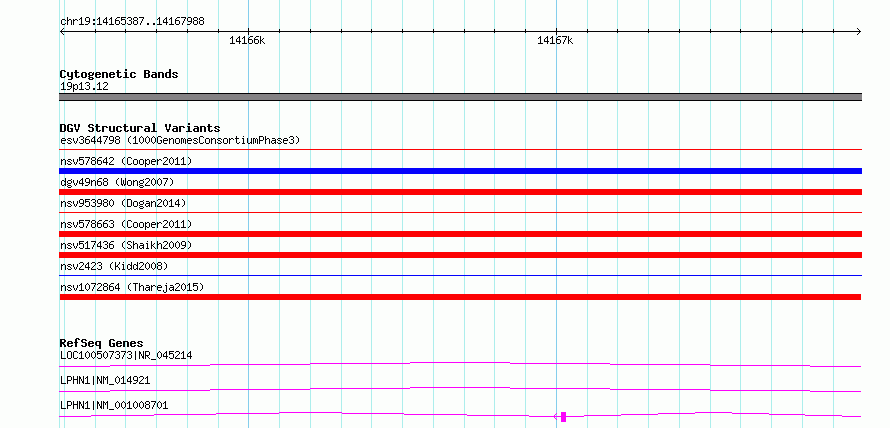Click the thin red esv3644798 variant line

coord(460,150)
